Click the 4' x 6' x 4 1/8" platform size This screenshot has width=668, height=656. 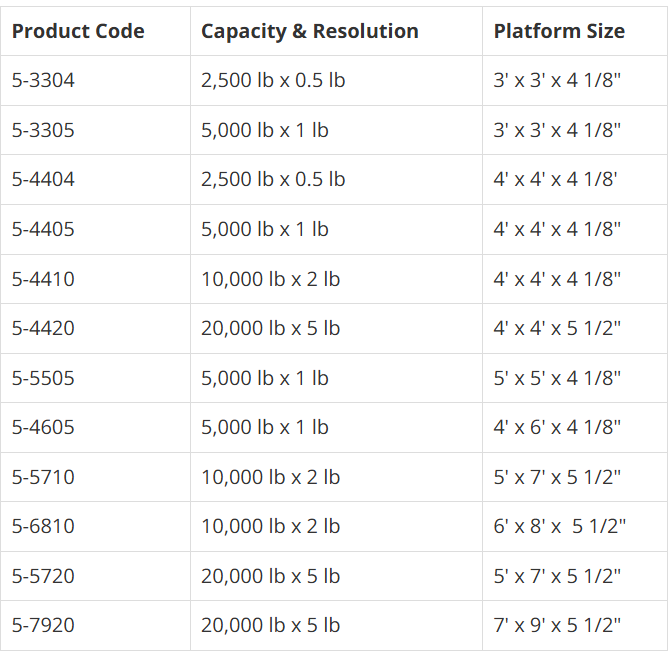(x=557, y=427)
